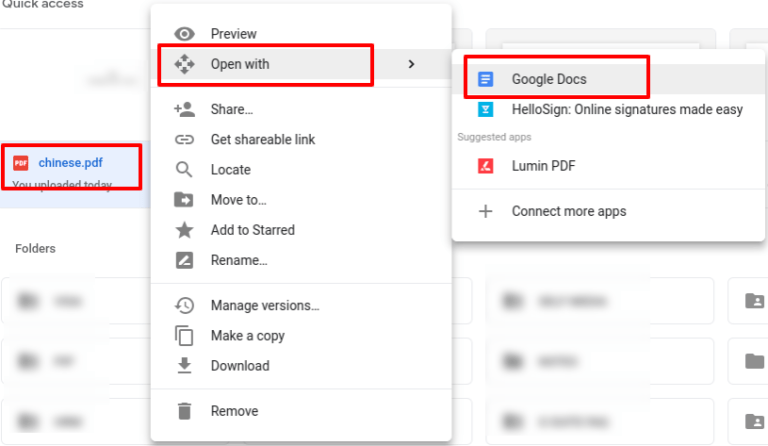Choose Open with menu entry
This screenshot has height=446, width=768.
click(301, 64)
